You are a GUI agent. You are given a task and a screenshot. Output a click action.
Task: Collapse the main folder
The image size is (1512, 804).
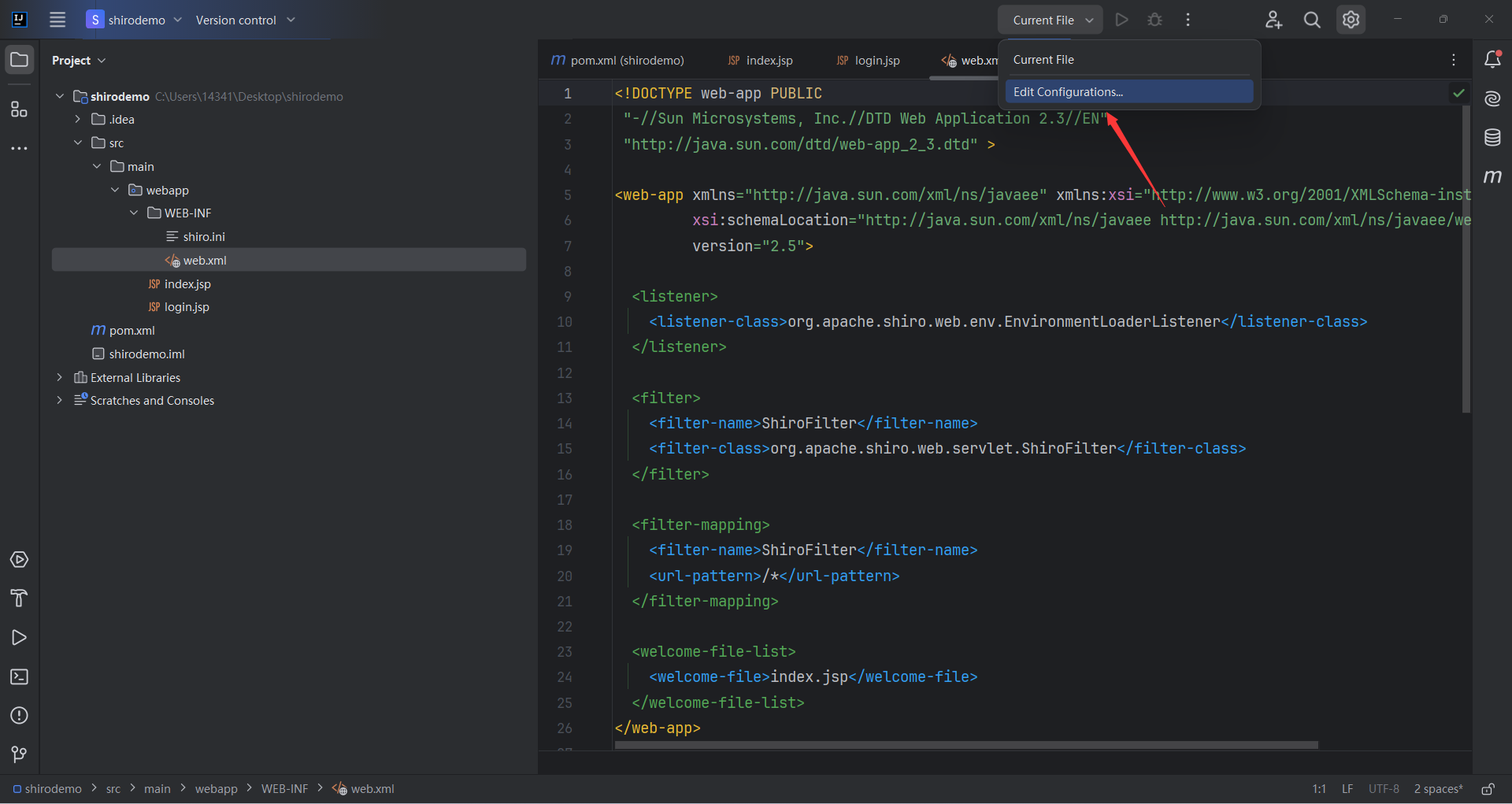97,166
